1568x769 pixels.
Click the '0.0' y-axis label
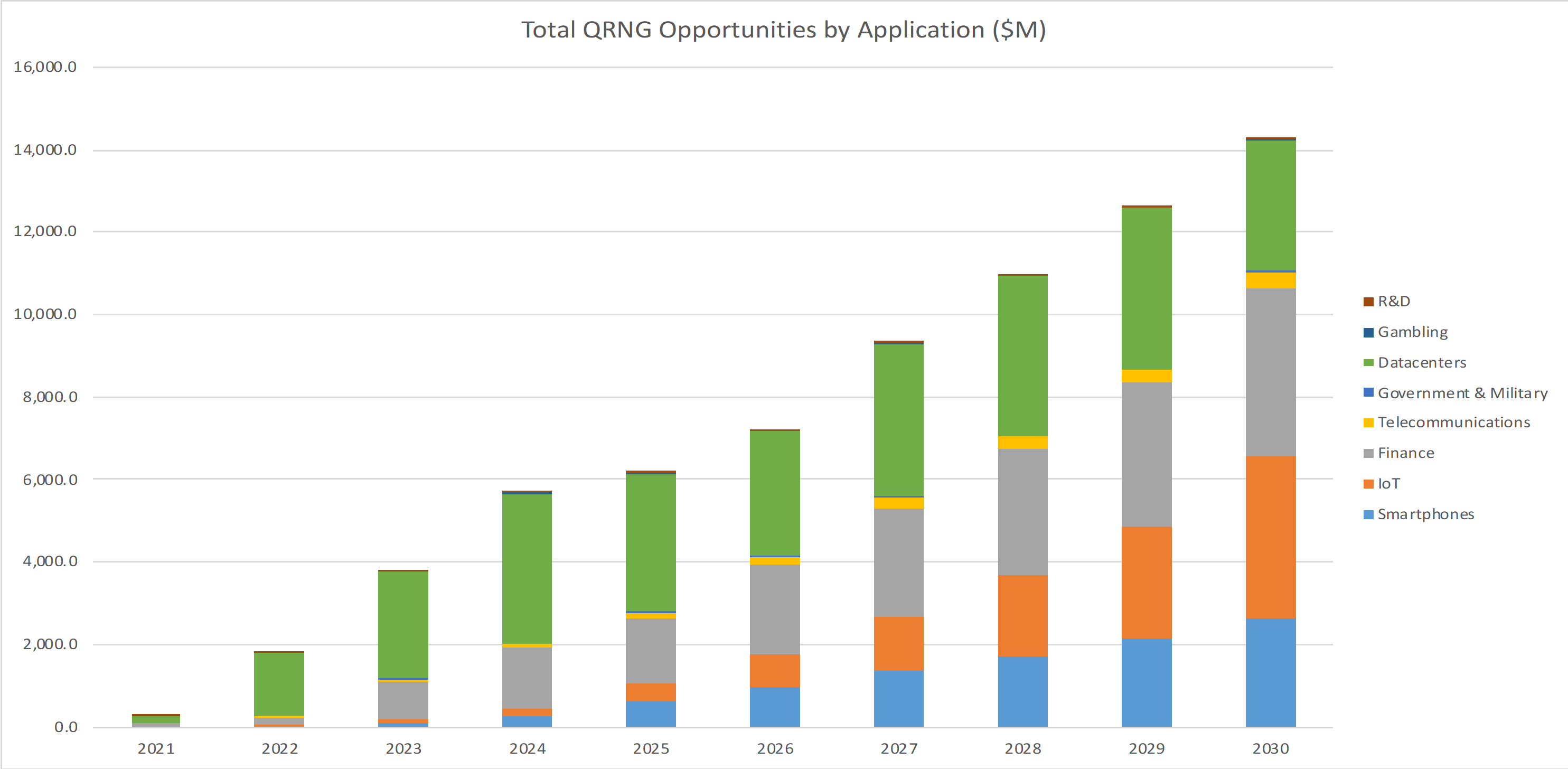pyautogui.click(x=65, y=727)
